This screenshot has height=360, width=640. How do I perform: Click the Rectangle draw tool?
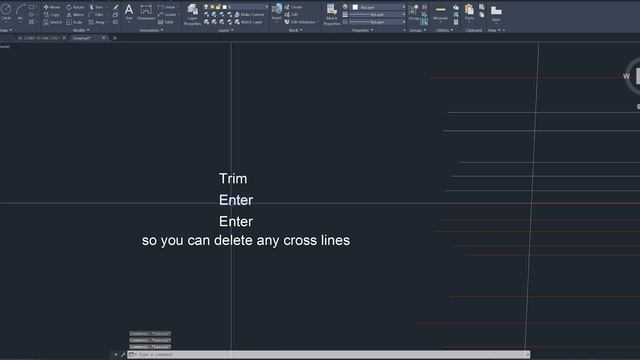pyautogui.click(x=32, y=7)
